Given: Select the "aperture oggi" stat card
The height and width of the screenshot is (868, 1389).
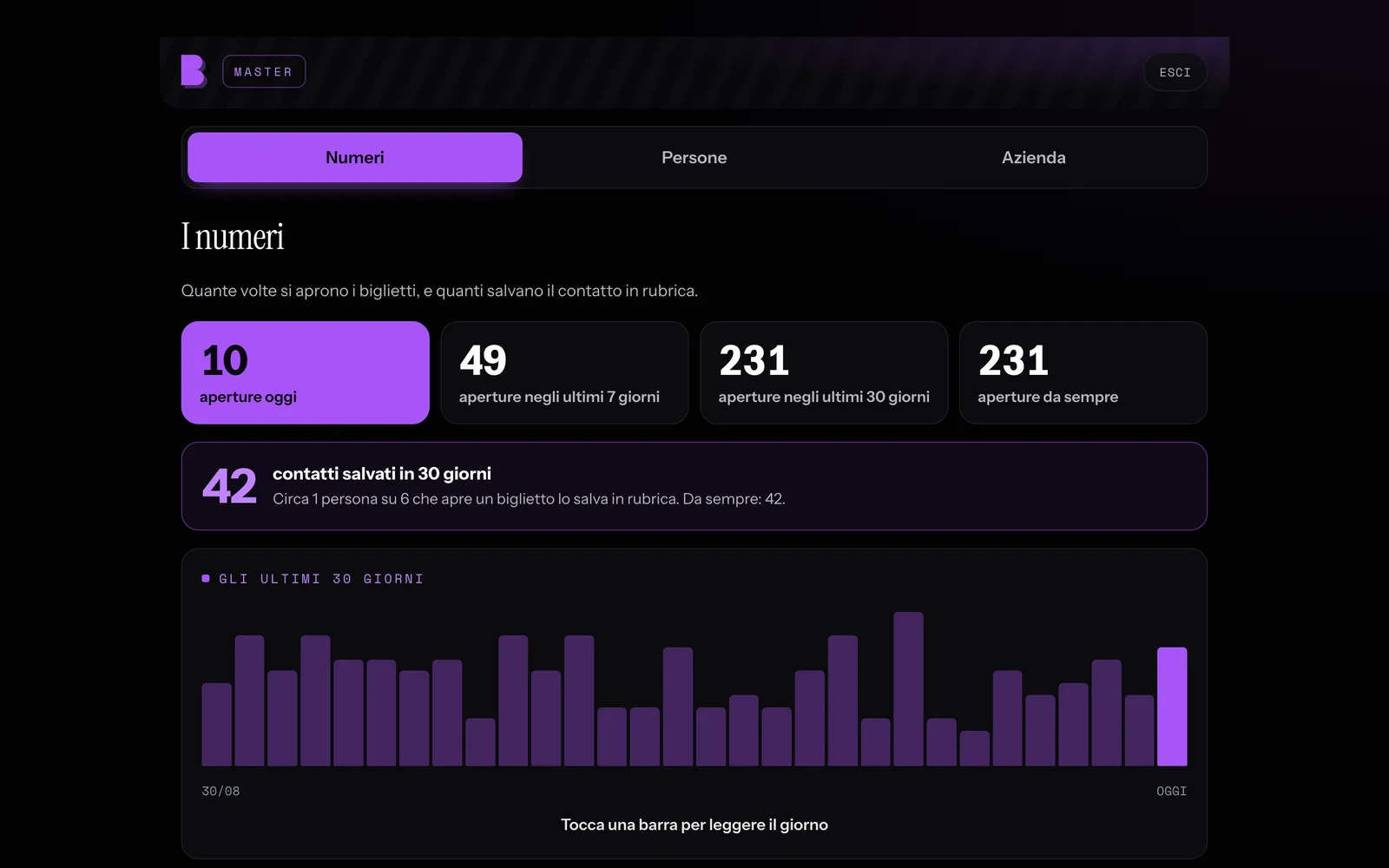Looking at the screenshot, I should coord(306,372).
